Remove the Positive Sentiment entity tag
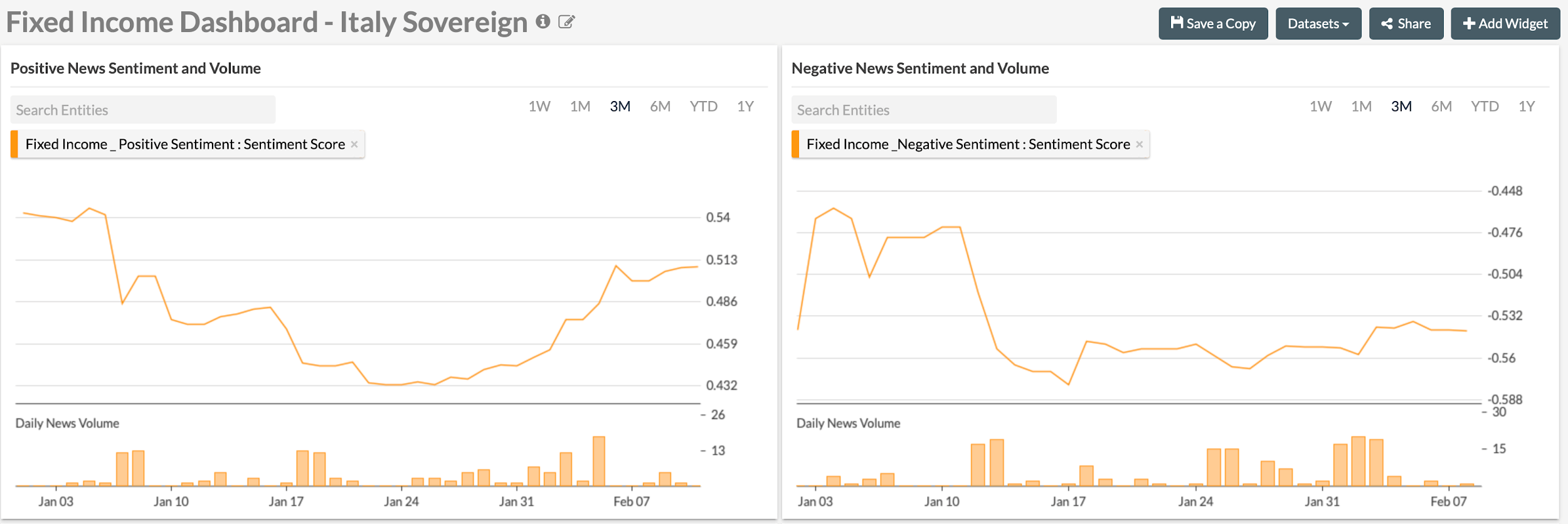 coord(354,144)
